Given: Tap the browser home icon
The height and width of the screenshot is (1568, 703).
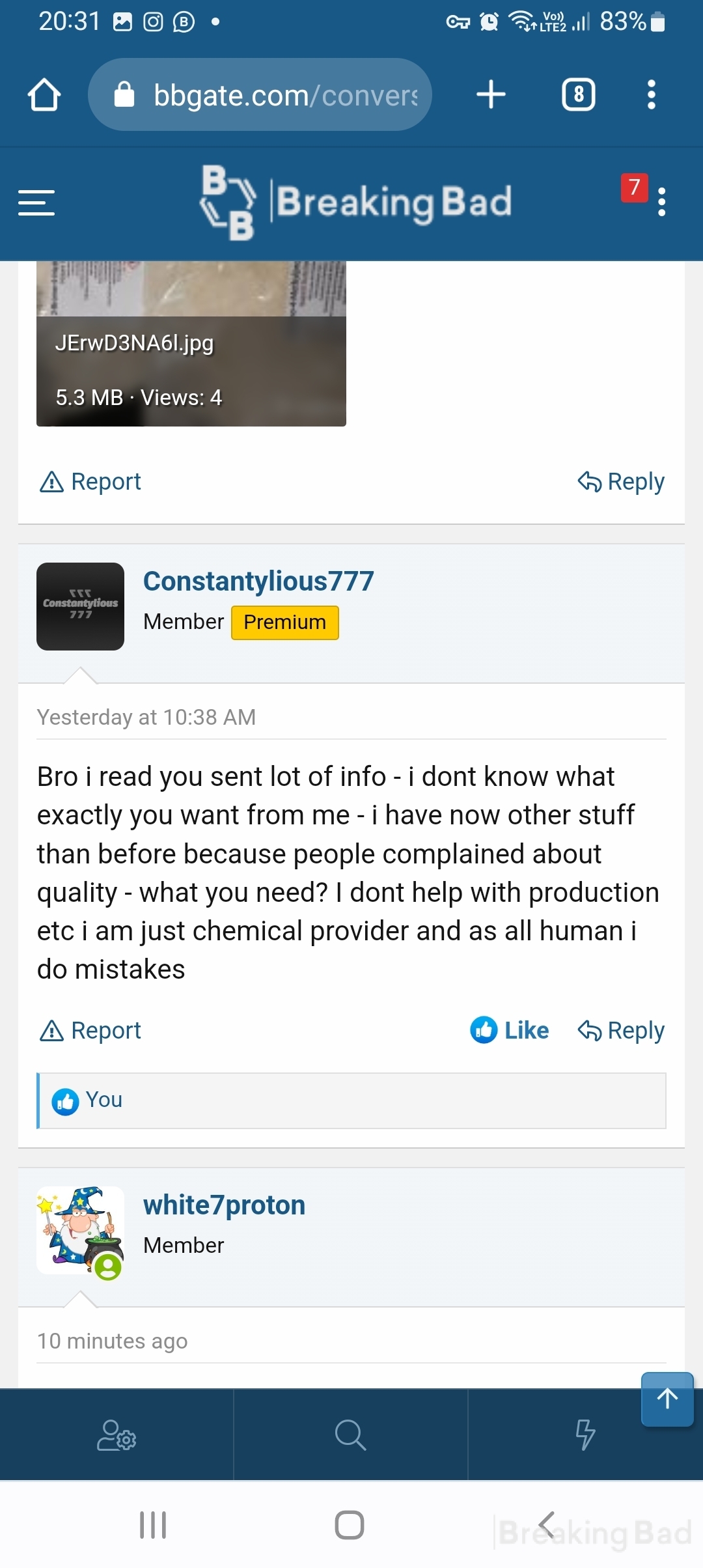Looking at the screenshot, I should (44, 95).
